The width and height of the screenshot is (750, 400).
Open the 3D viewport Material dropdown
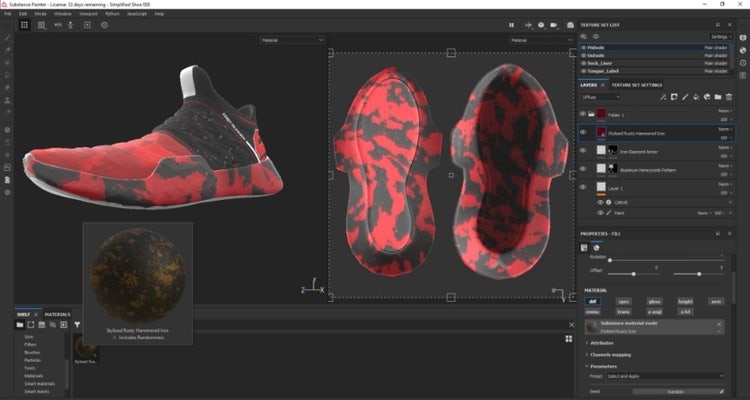coord(292,40)
